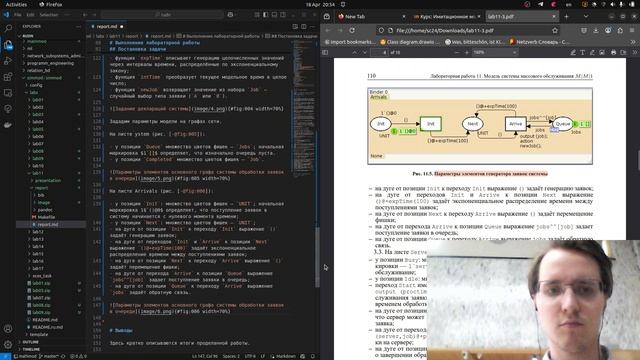Zoom out in the PDF viewer
Viewport: 640px width, 360px height.
(457, 52)
